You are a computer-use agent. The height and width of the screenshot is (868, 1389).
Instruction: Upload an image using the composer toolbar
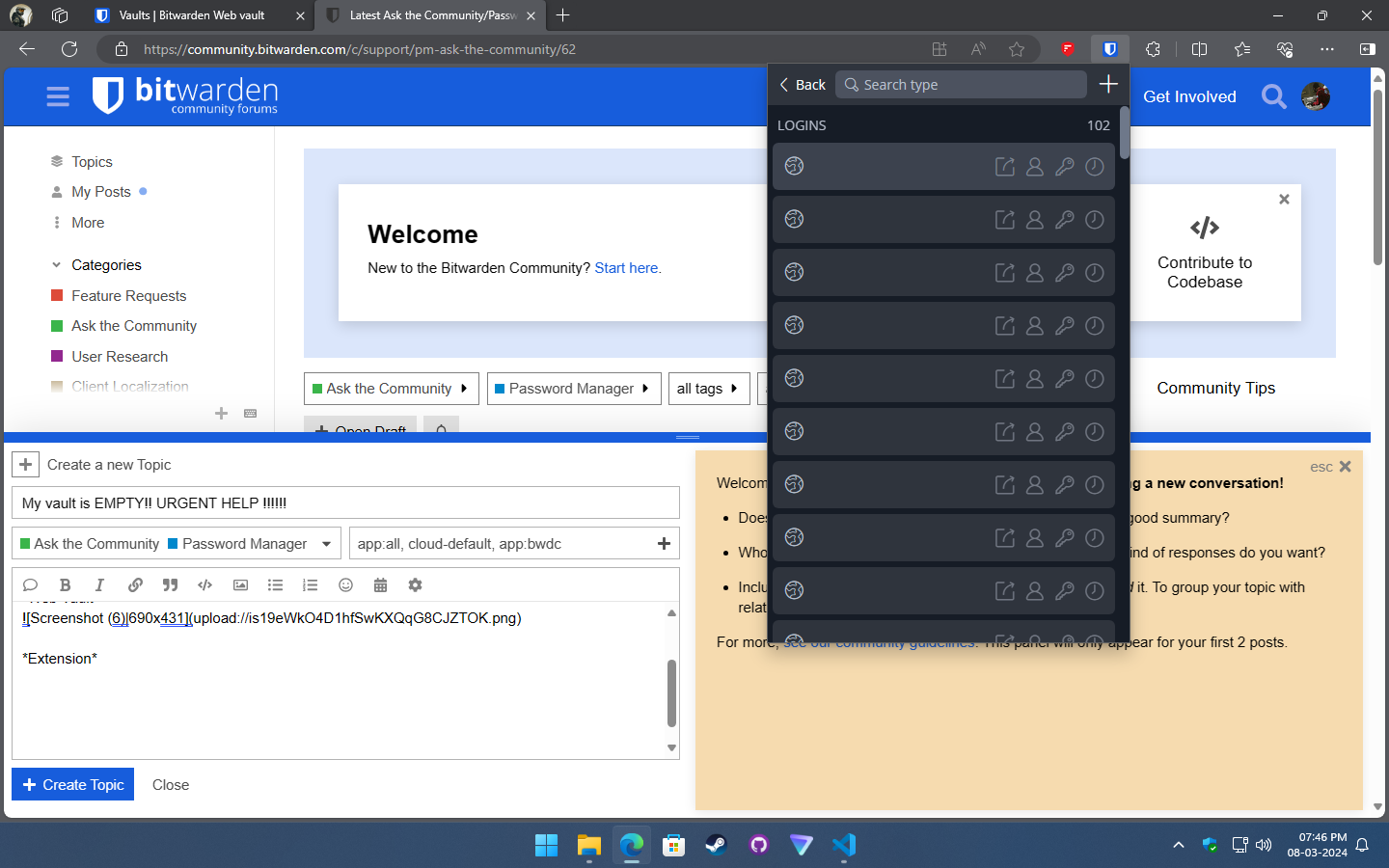pyautogui.click(x=240, y=584)
